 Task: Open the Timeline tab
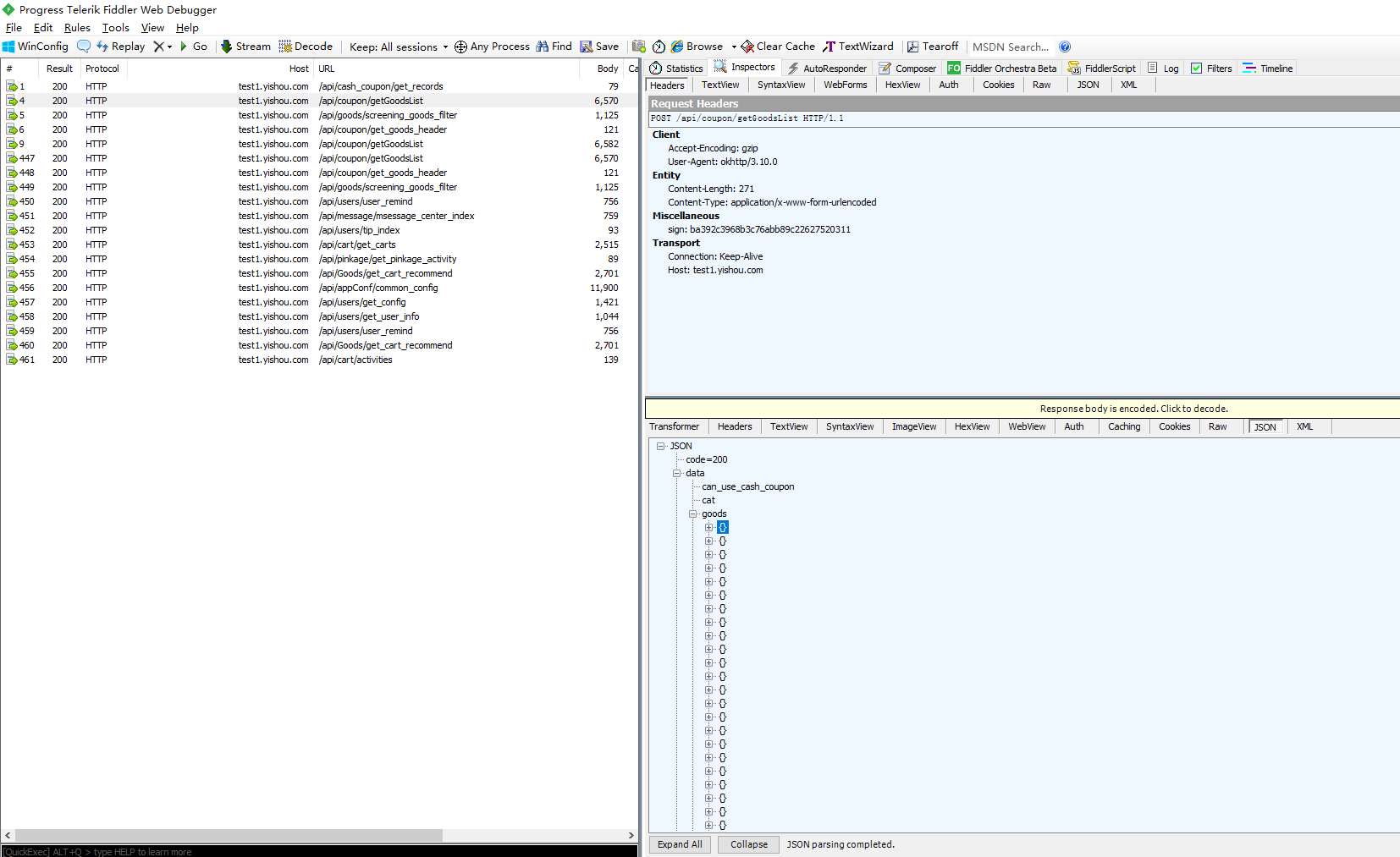1267,69
